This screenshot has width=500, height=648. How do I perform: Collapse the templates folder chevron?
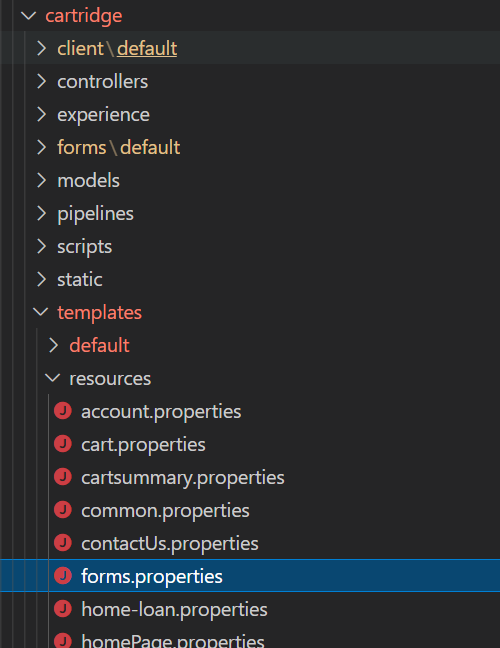click(40, 312)
